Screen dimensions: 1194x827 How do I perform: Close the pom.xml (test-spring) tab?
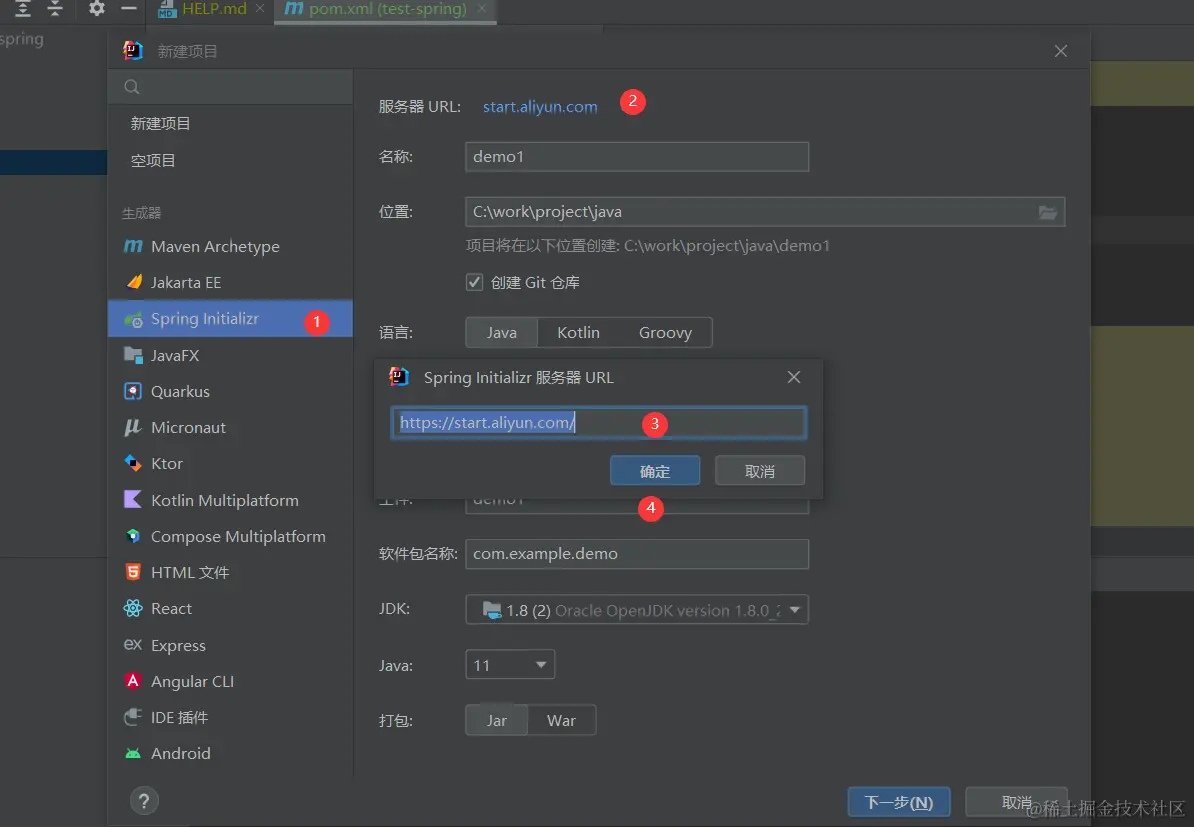click(x=481, y=8)
